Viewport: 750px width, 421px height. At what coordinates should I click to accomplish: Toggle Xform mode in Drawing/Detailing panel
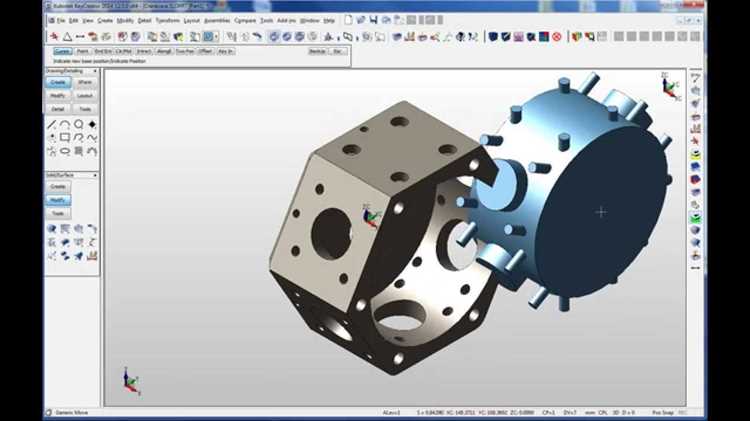click(x=85, y=82)
